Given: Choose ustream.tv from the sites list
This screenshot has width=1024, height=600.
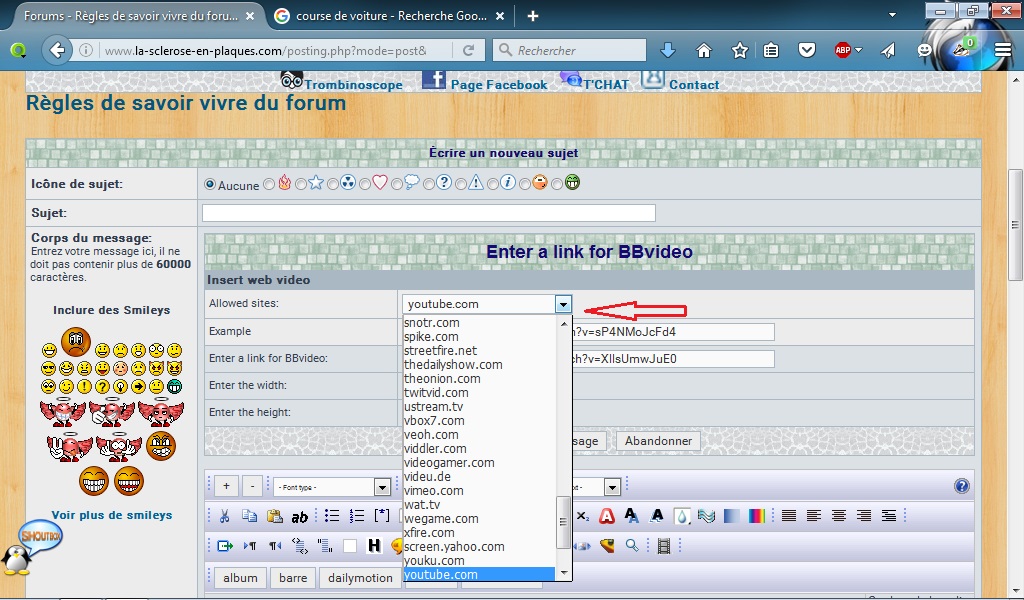Looking at the screenshot, I should tap(479, 407).
